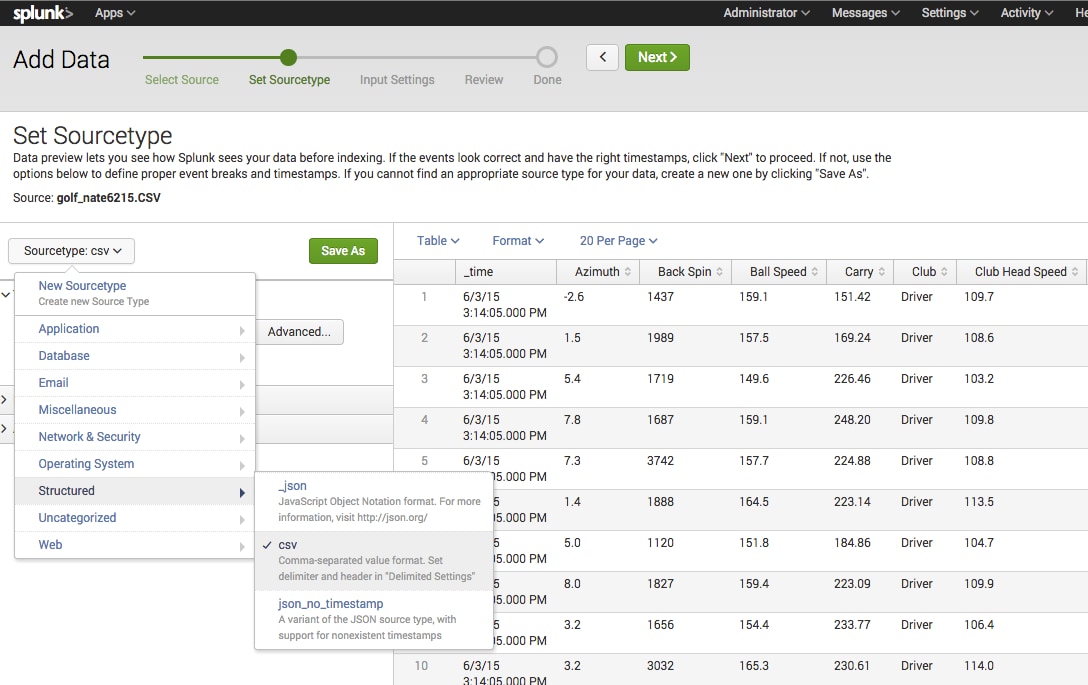
Task: Expand the Network & Security category
Action: pyautogui.click(x=135, y=437)
